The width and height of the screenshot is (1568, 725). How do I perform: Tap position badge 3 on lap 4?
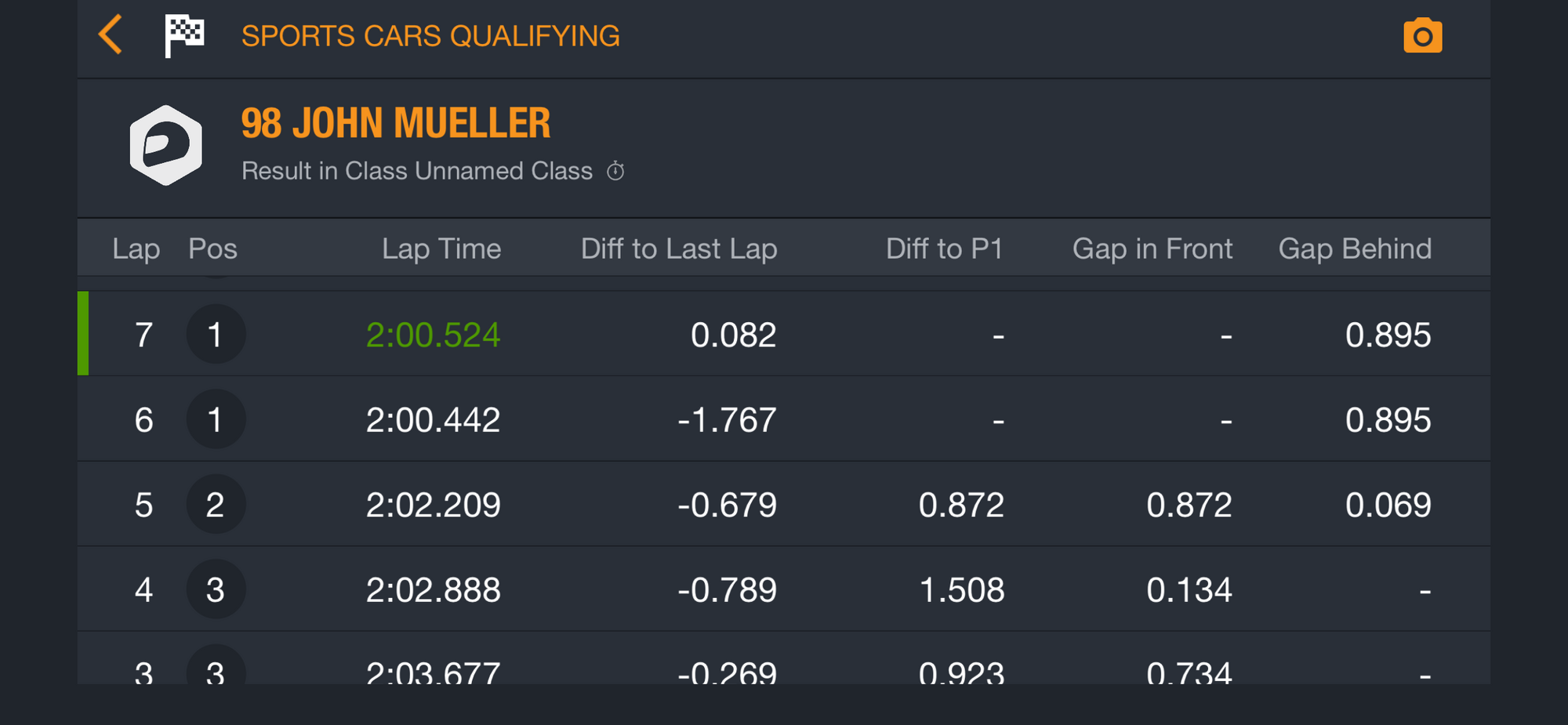tap(216, 589)
